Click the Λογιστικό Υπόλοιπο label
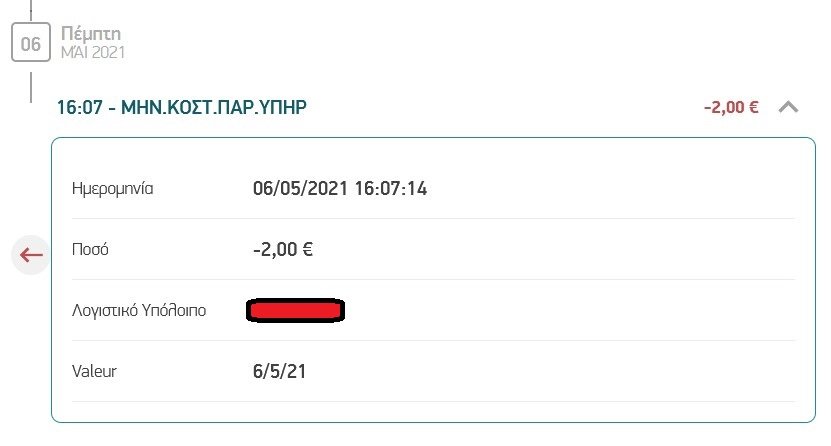The image size is (831, 446). pyautogui.click(x=140, y=310)
